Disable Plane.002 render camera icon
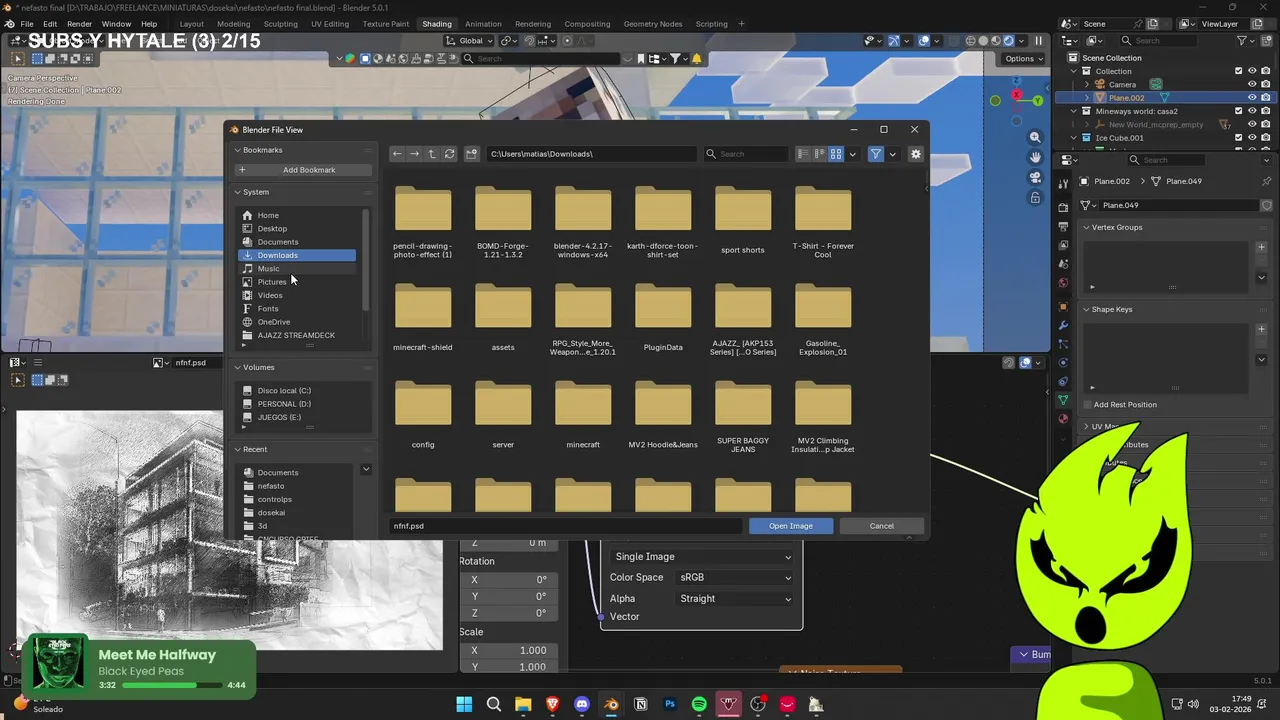 coord(1265,98)
